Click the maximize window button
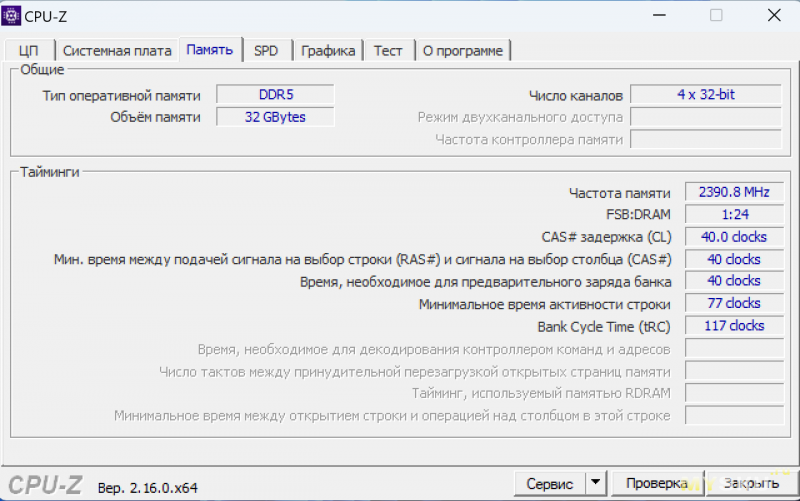 pyautogui.click(x=716, y=15)
